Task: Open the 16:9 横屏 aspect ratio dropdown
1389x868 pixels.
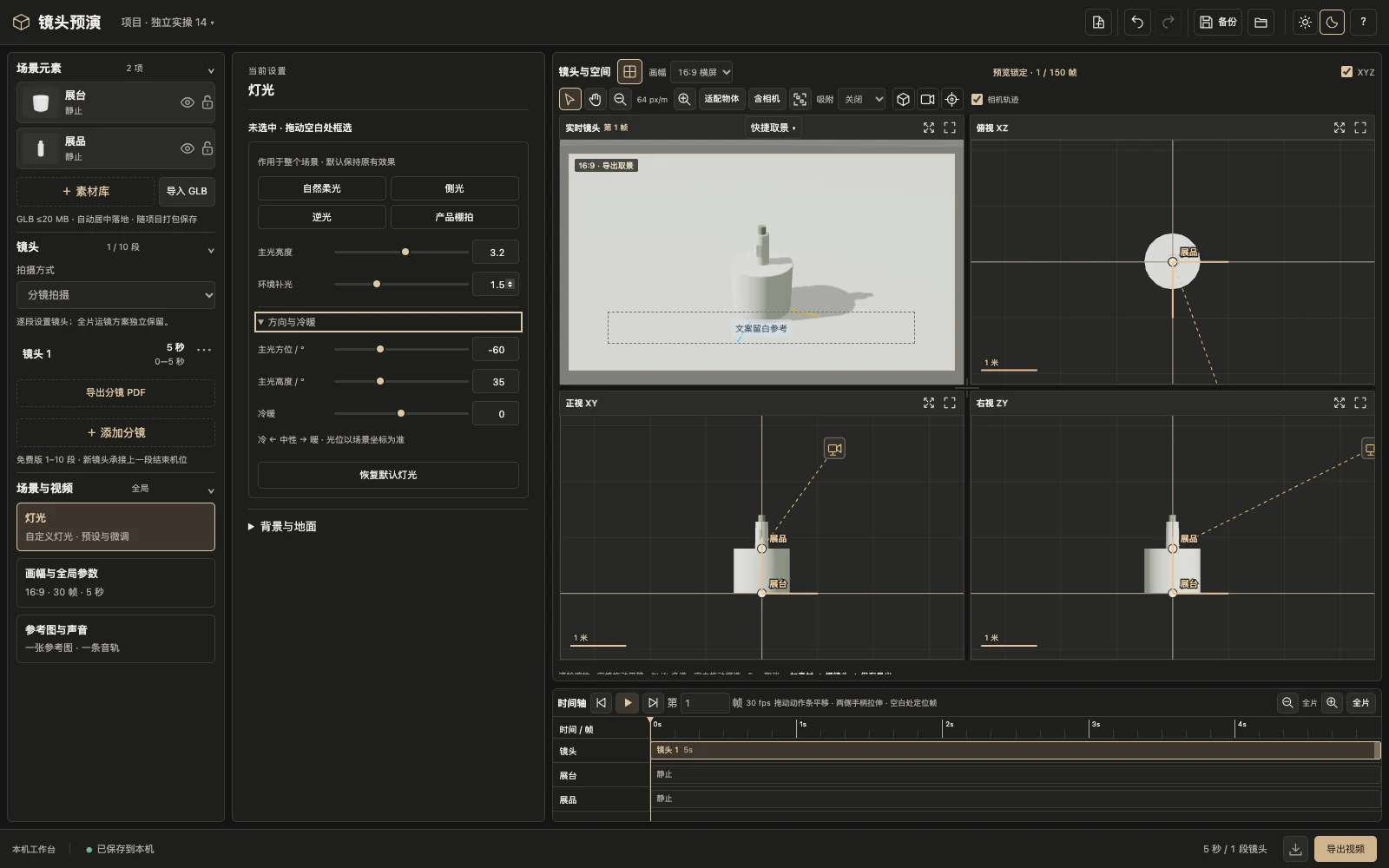Action: [701, 72]
